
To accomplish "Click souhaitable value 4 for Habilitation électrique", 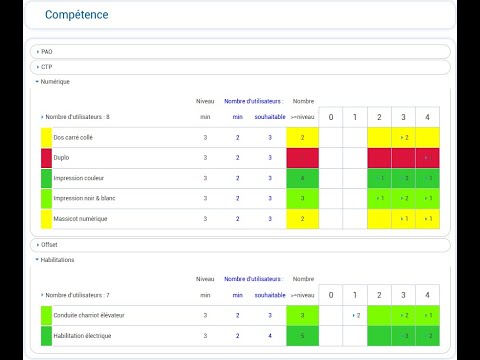I will 270,336.
